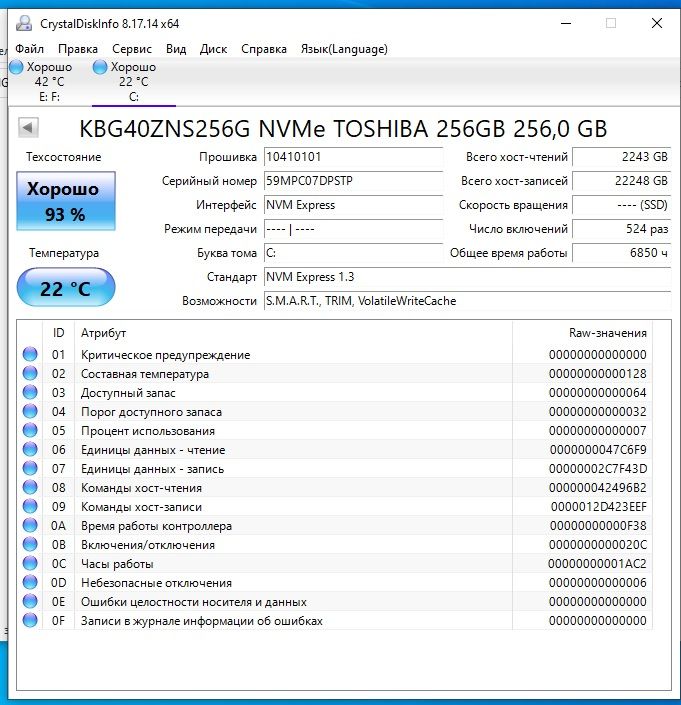Select the Порог доступного запаса row
This screenshot has width=681, height=705.
pos(335,411)
